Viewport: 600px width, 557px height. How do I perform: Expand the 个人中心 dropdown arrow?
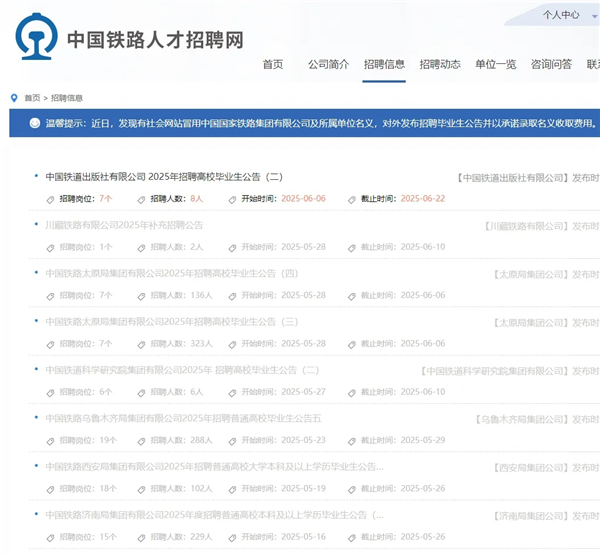click(594, 16)
